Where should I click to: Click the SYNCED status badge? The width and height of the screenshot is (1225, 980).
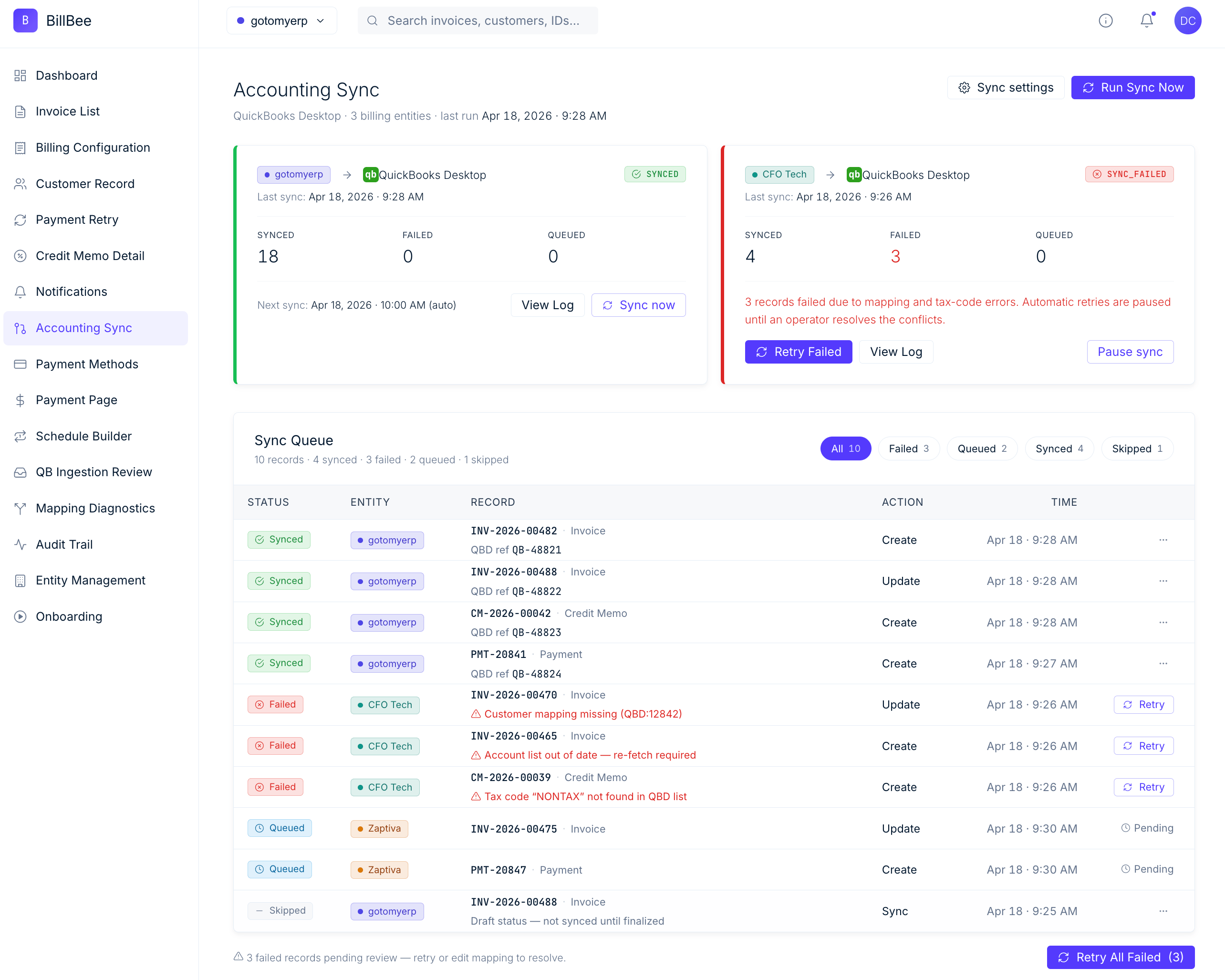pyautogui.click(x=655, y=175)
